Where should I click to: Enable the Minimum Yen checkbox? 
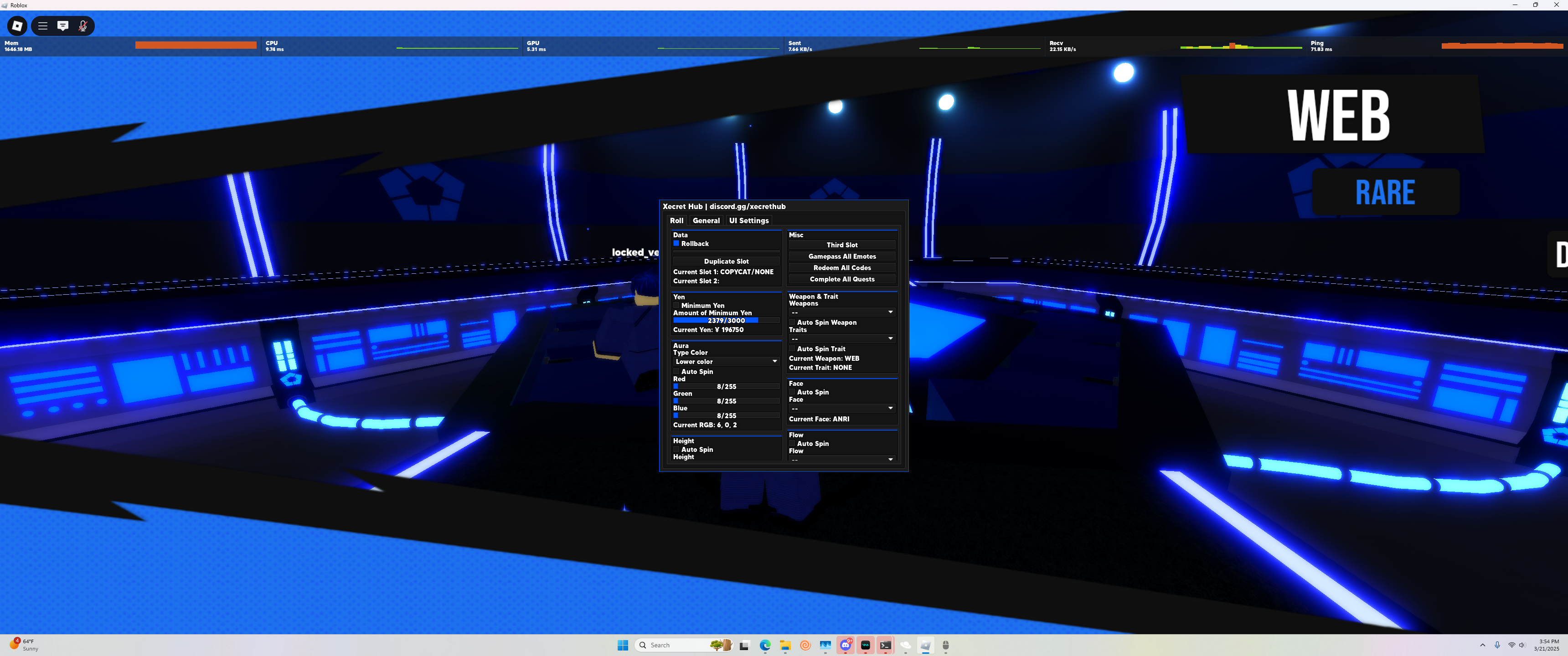pos(676,306)
